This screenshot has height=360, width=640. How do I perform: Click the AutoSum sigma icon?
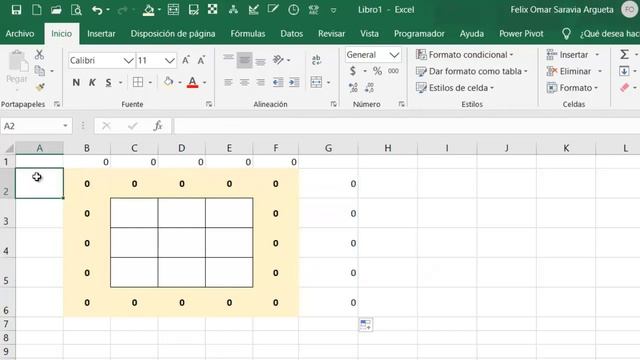click(x=624, y=54)
